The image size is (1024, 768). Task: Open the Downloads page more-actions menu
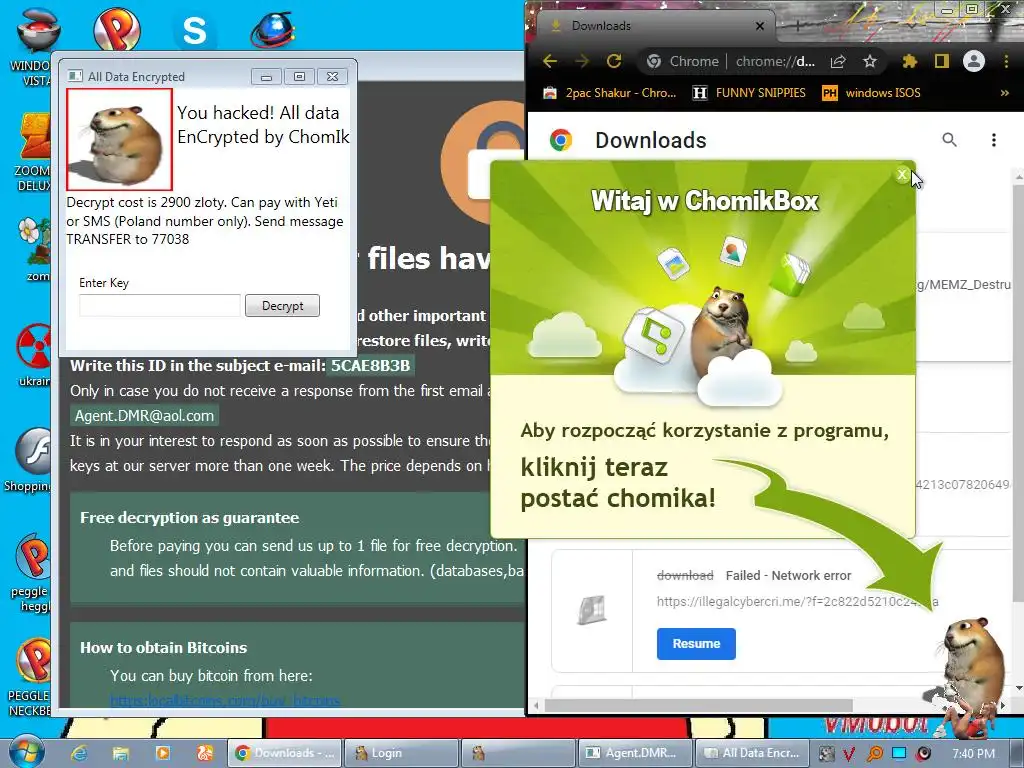point(993,140)
